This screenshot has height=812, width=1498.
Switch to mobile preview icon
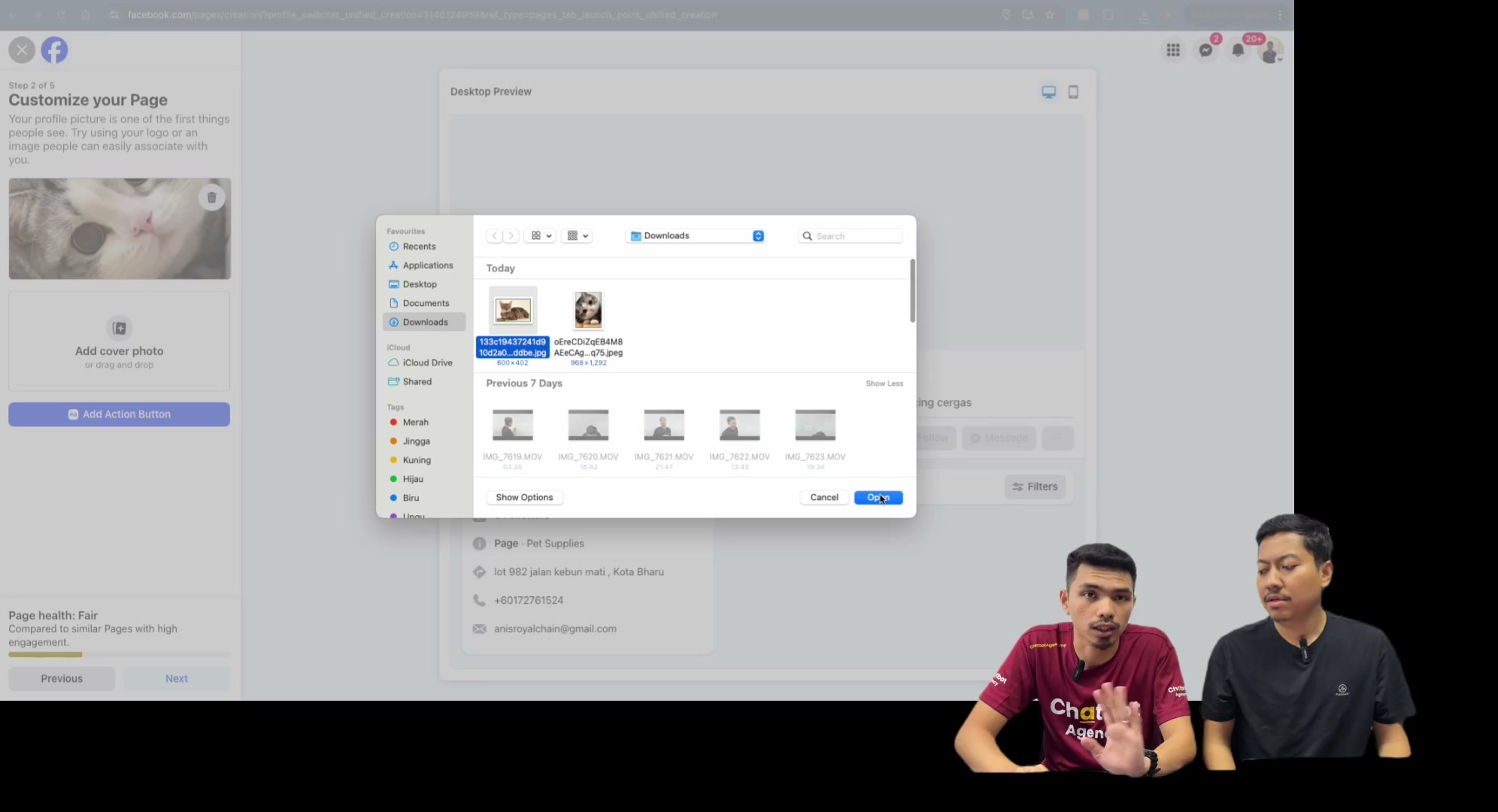(x=1073, y=92)
